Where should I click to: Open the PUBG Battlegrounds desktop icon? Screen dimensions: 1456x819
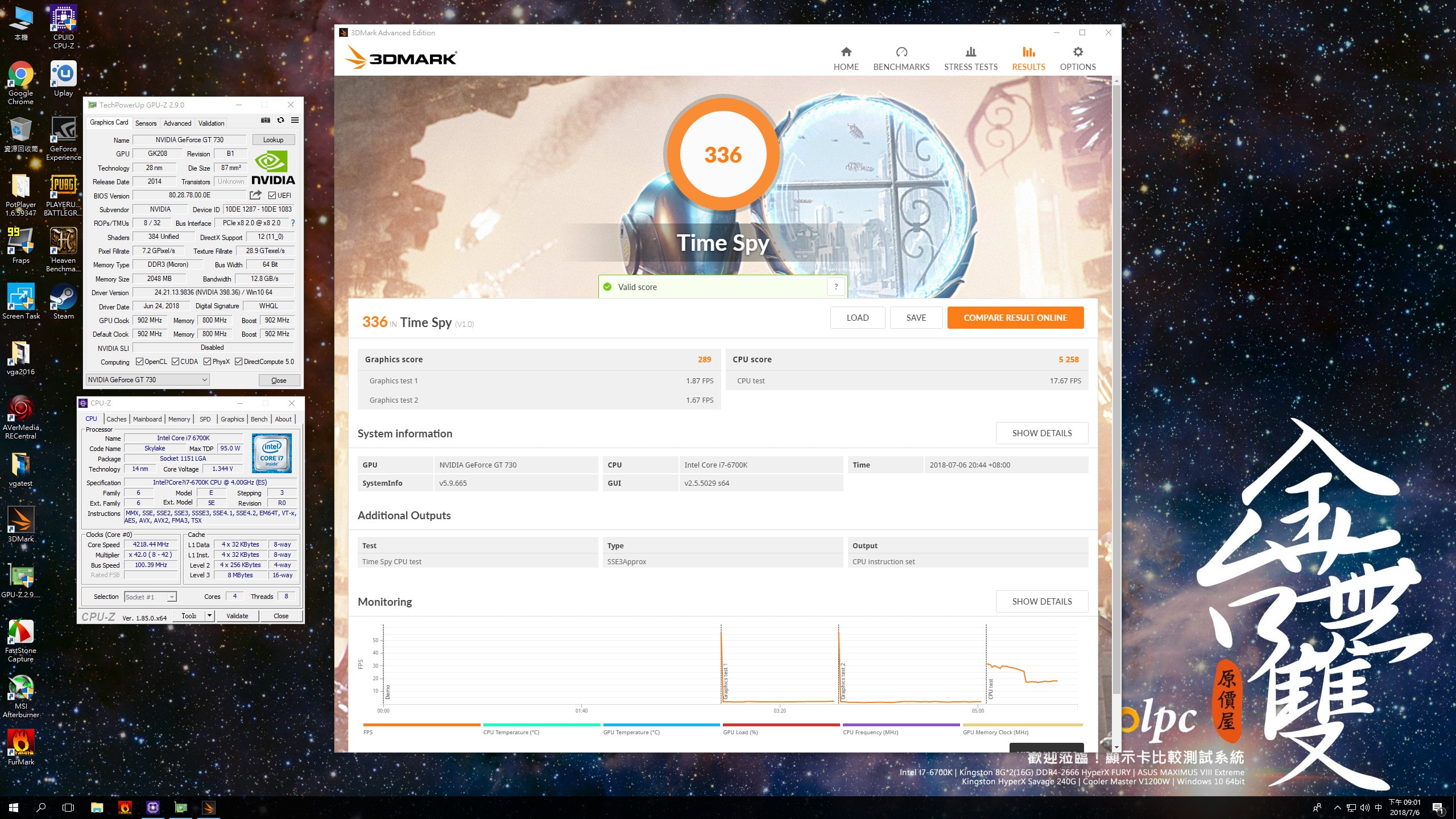(x=63, y=195)
